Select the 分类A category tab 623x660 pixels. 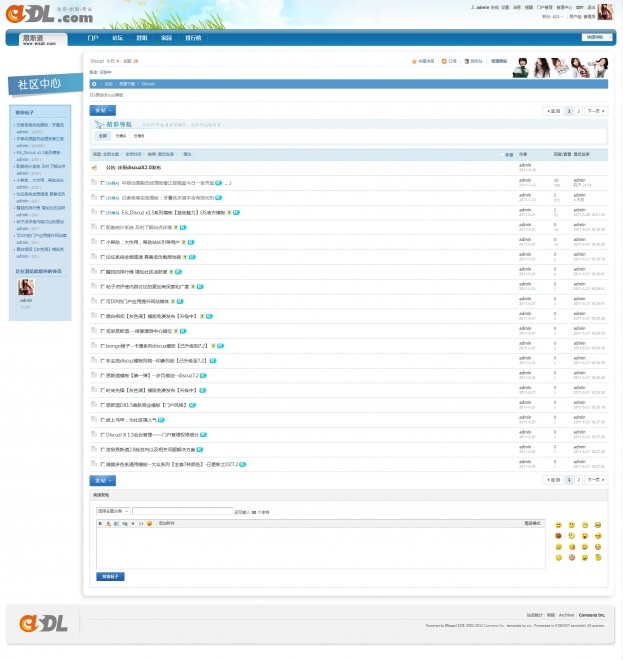click(121, 136)
